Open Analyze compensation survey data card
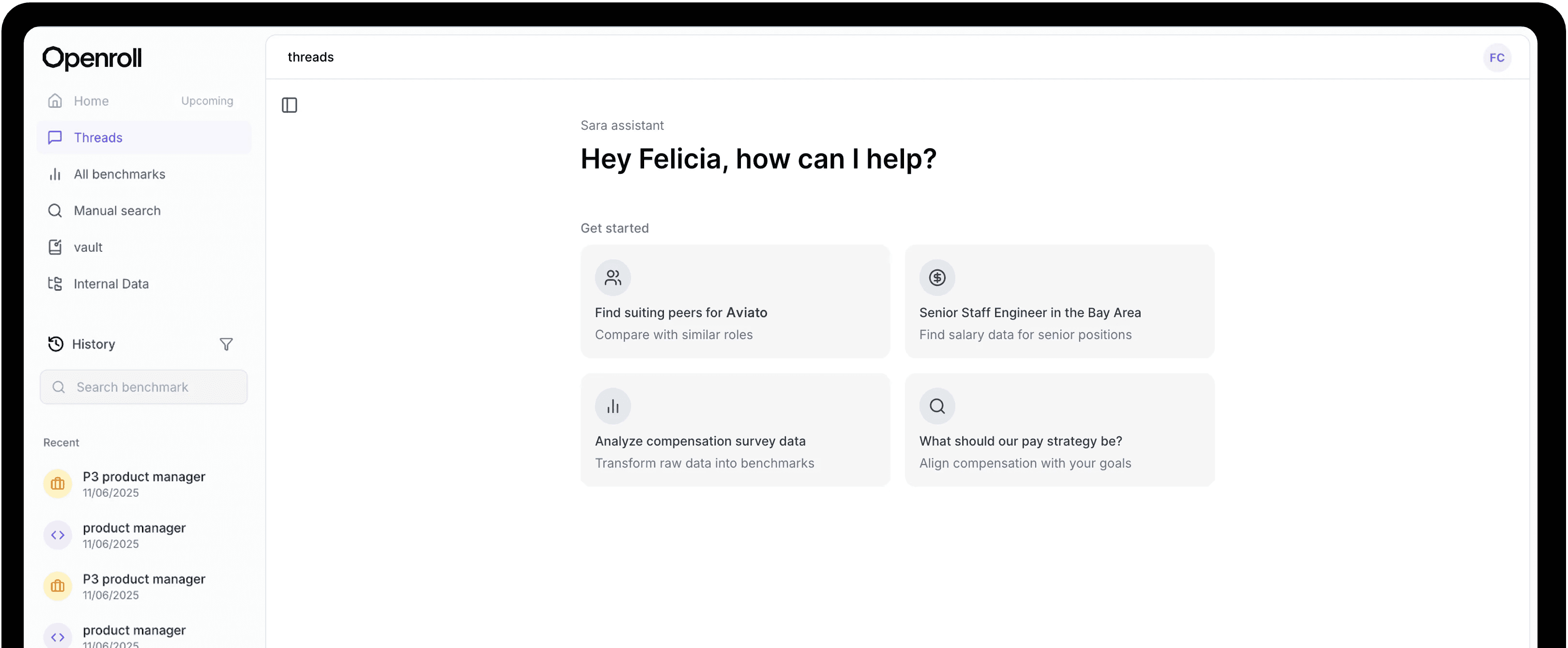The height and width of the screenshot is (648, 1568). click(735, 430)
